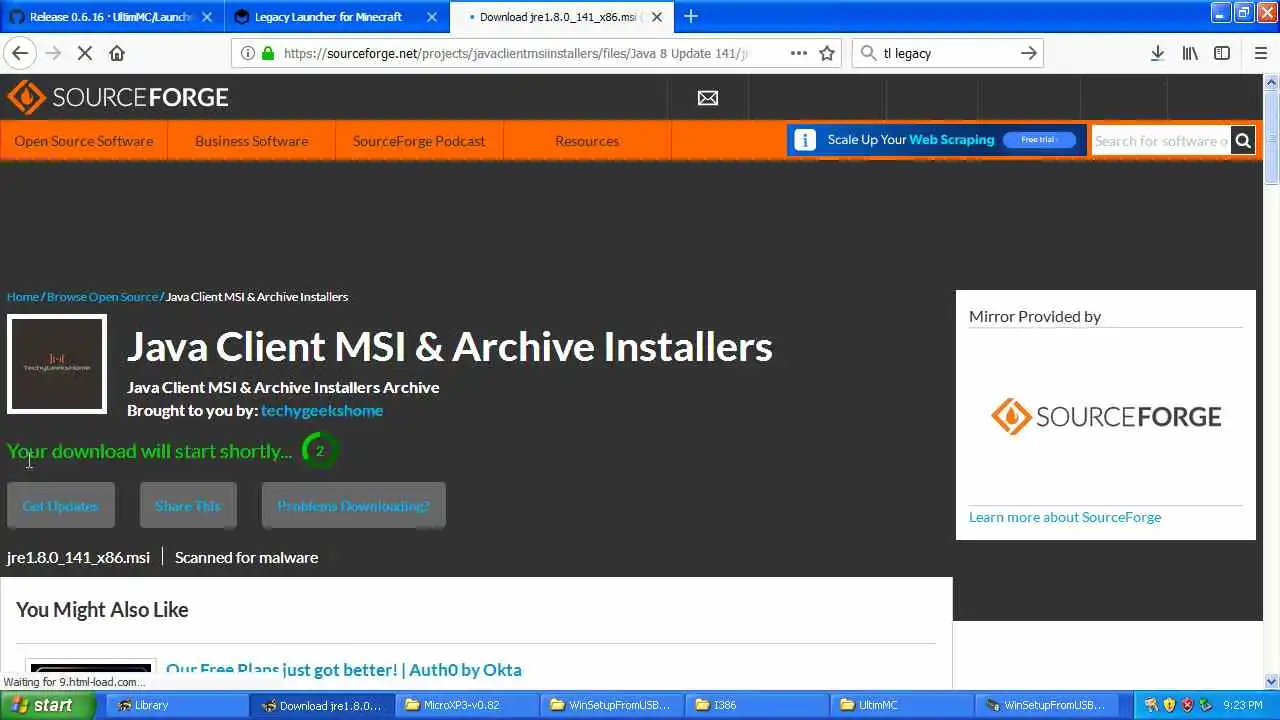Click the Free trial button in ad
Screen dimensions: 1280x720
click(x=1039, y=140)
